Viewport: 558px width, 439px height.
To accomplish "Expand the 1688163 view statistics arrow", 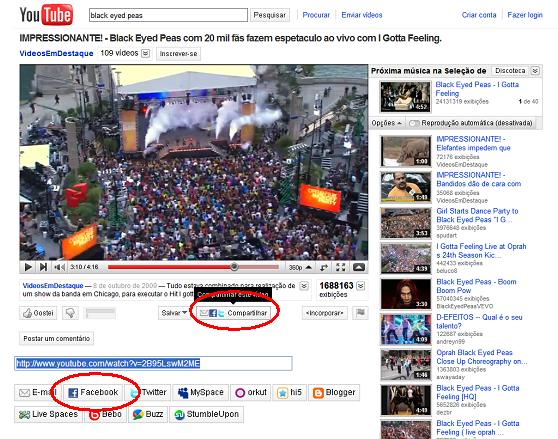I will [x=360, y=286].
